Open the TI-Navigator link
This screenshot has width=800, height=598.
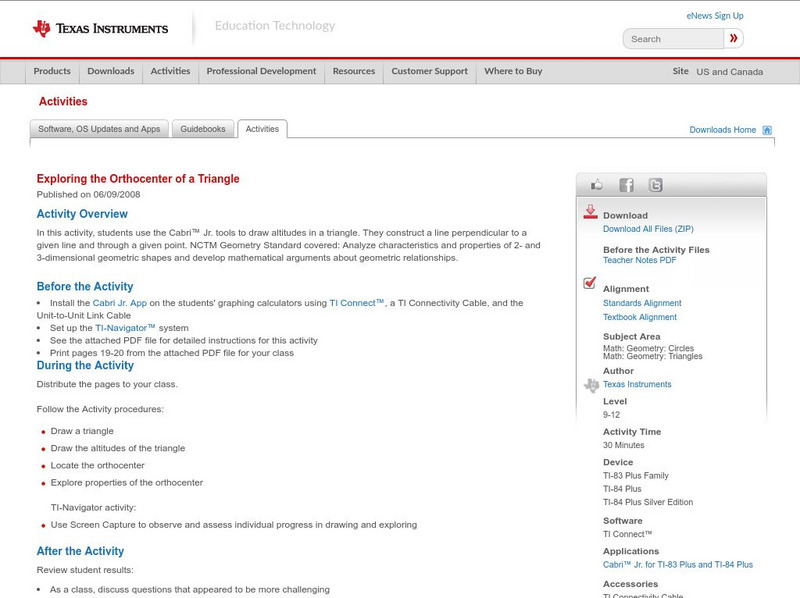coord(125,328)
